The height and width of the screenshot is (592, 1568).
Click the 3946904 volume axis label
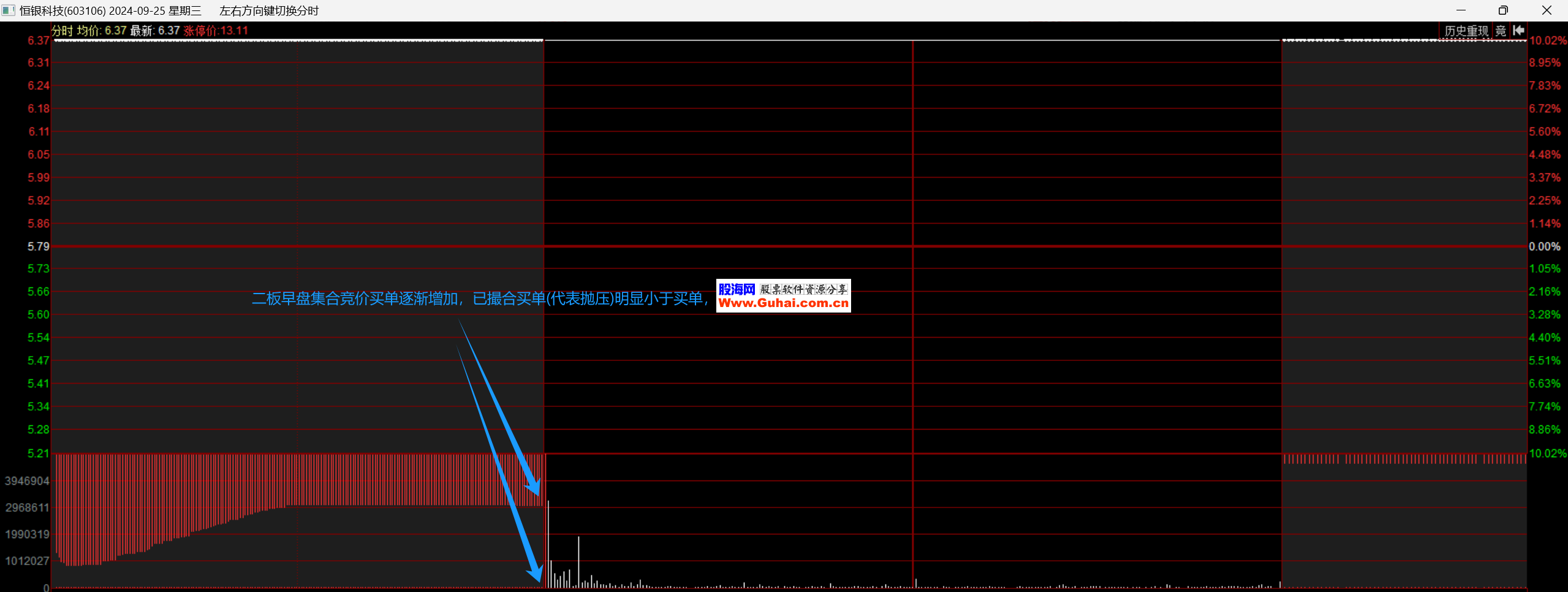point(27,481)
